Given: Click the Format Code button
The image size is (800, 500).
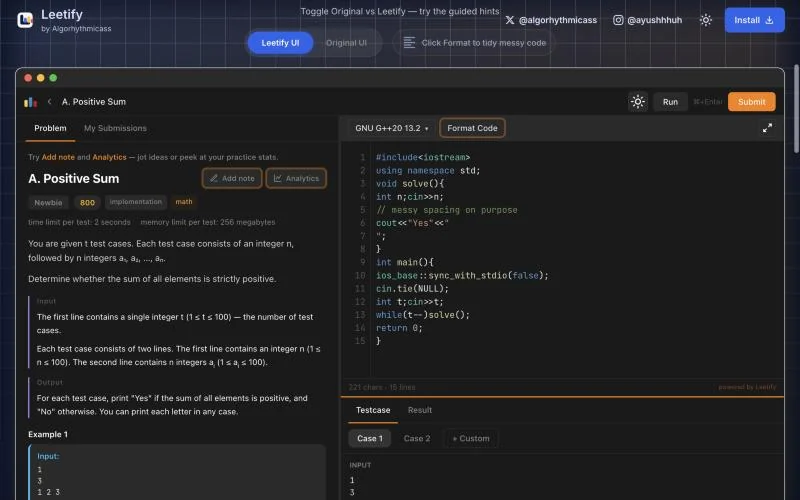Looking at the screenshot, I should pyautogui.click(x=472, y=128).
